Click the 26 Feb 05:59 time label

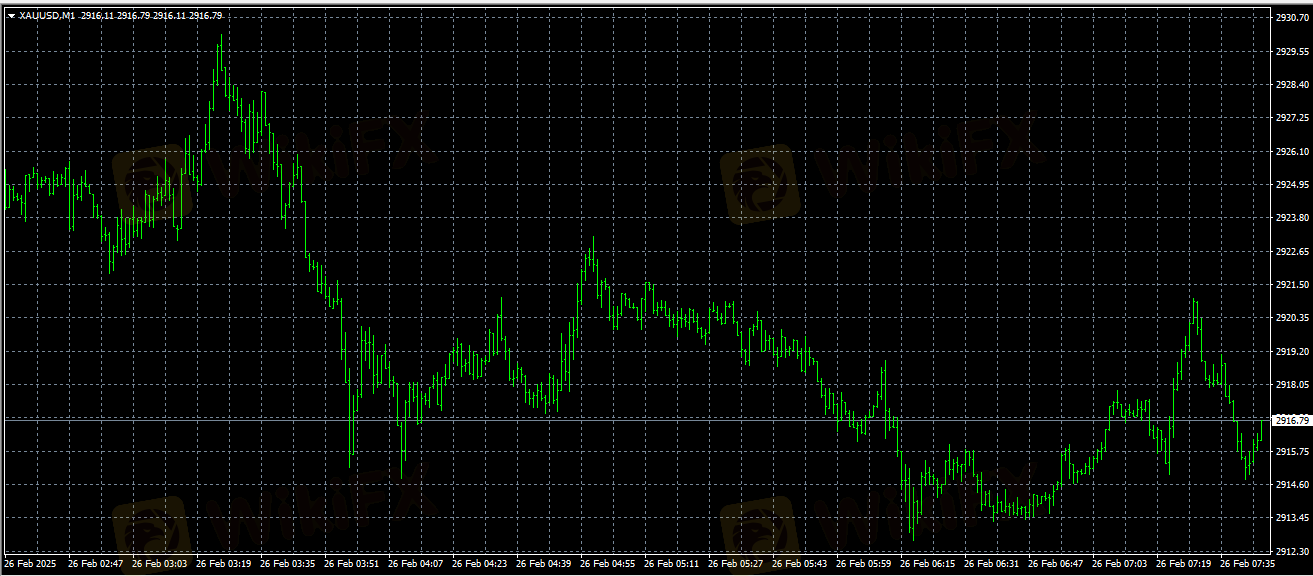[x=864, y=565]
